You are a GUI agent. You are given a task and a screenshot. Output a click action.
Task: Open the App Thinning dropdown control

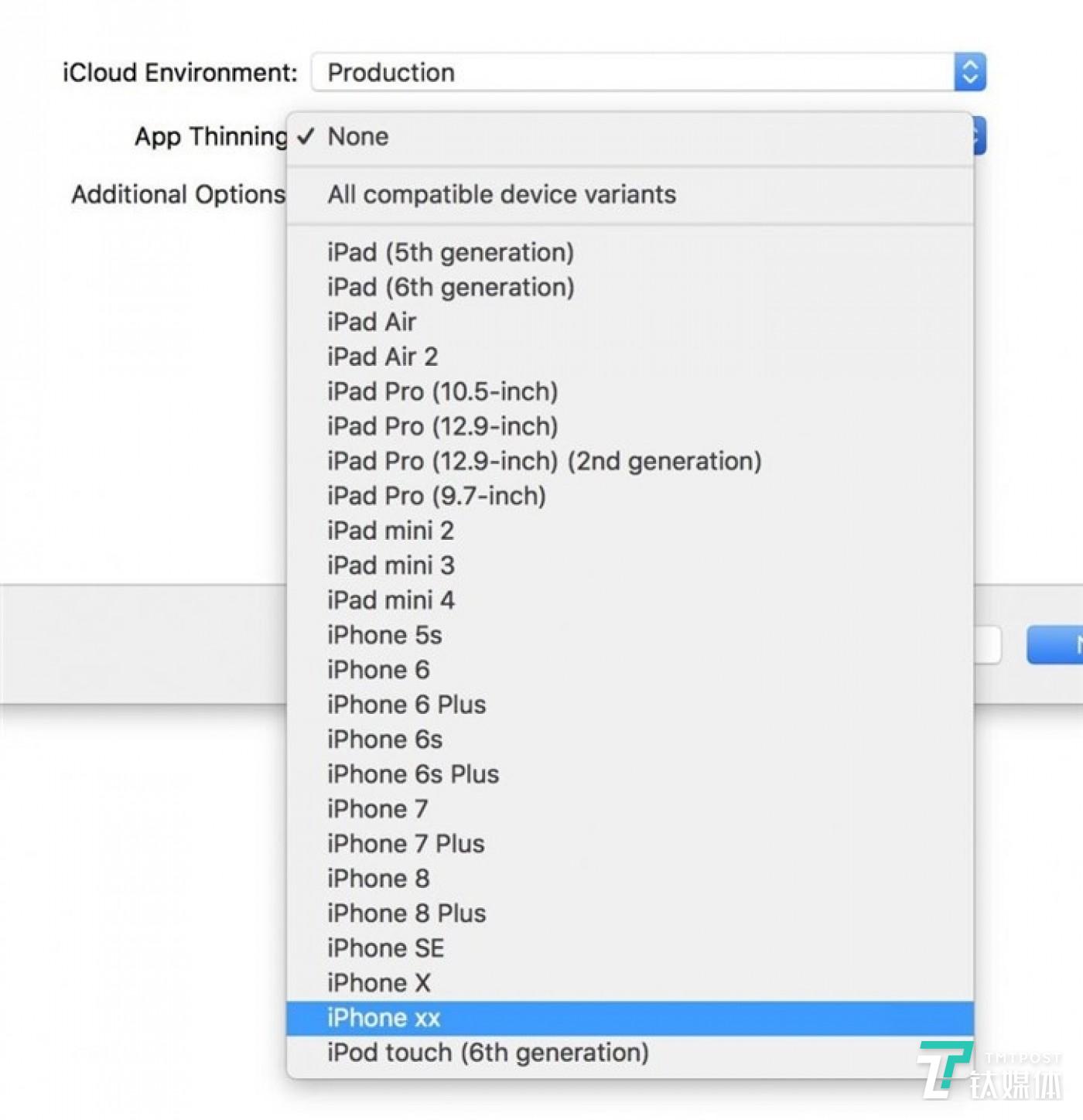pyautogui.click(x=977, y=136)
